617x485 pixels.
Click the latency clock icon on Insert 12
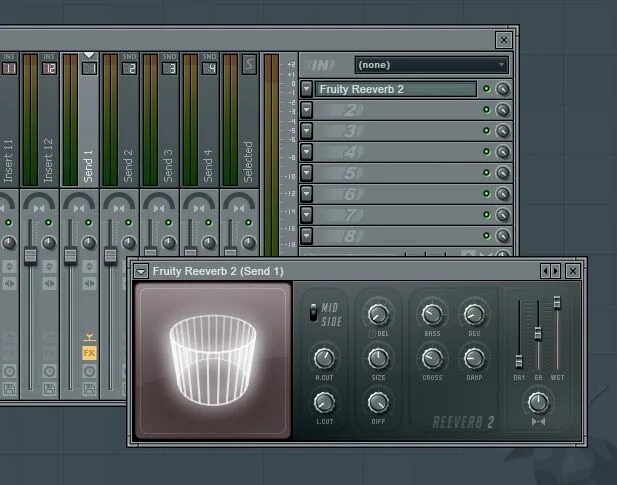pyautogui.click(x=49, y=371)
